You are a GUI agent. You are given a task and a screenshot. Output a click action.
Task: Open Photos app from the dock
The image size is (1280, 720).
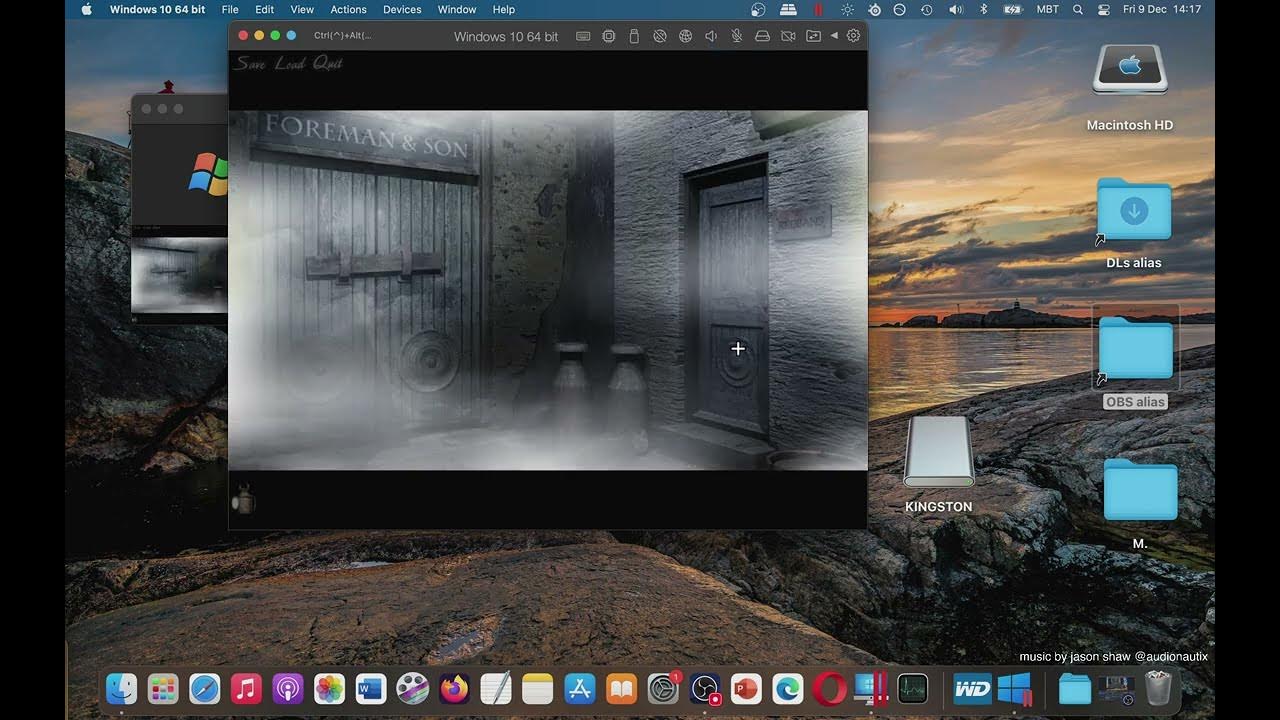329,688
